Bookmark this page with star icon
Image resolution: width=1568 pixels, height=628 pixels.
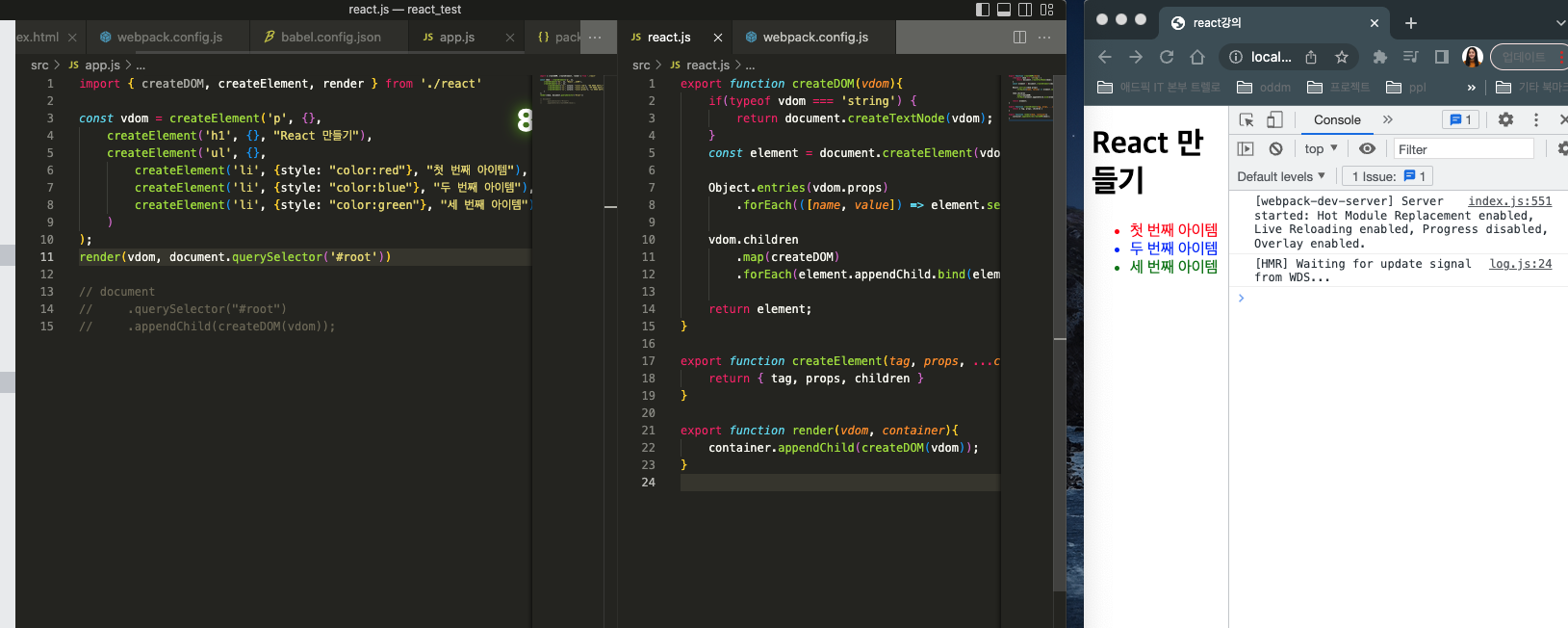pyautogui.click(x=1342, y=57)
